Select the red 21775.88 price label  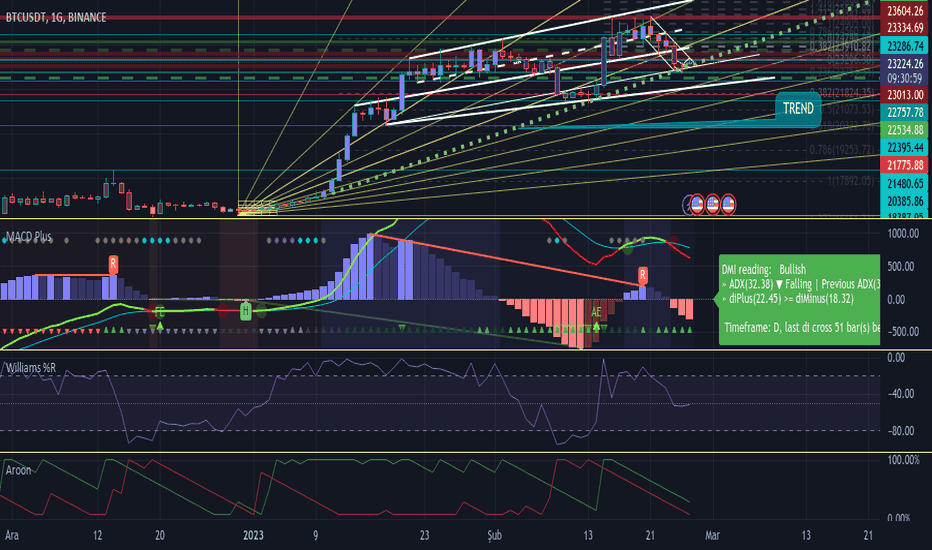point(905,165)
